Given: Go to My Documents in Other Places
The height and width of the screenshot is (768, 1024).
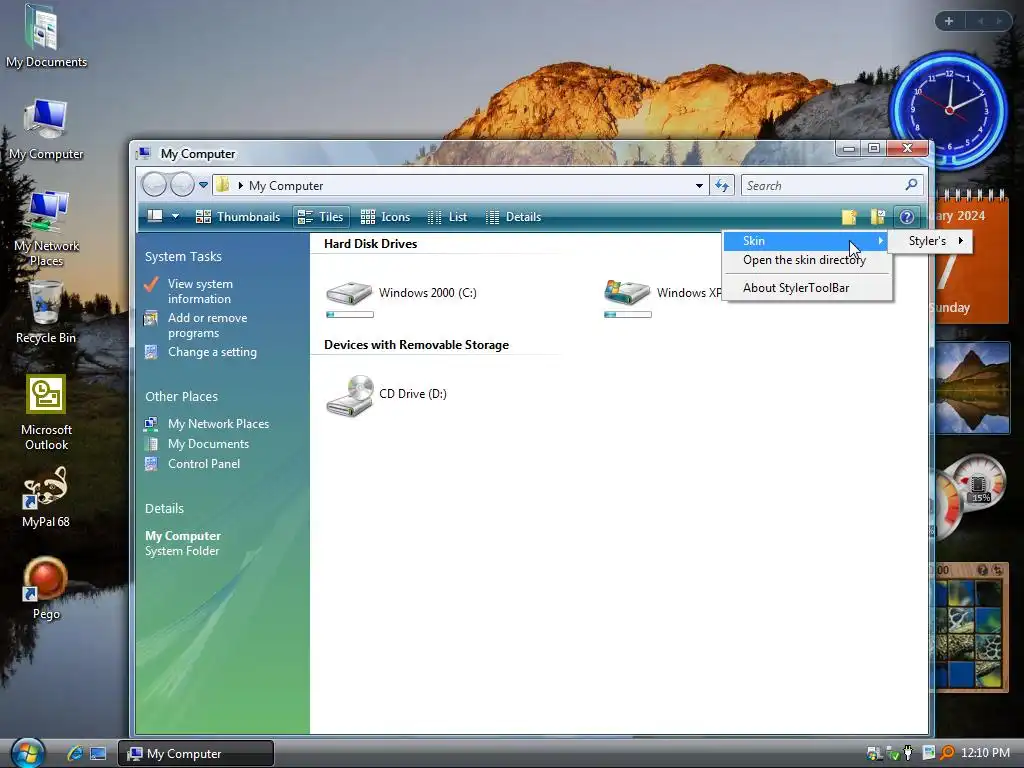Looking at the screenshot, I should pos(208,444).
